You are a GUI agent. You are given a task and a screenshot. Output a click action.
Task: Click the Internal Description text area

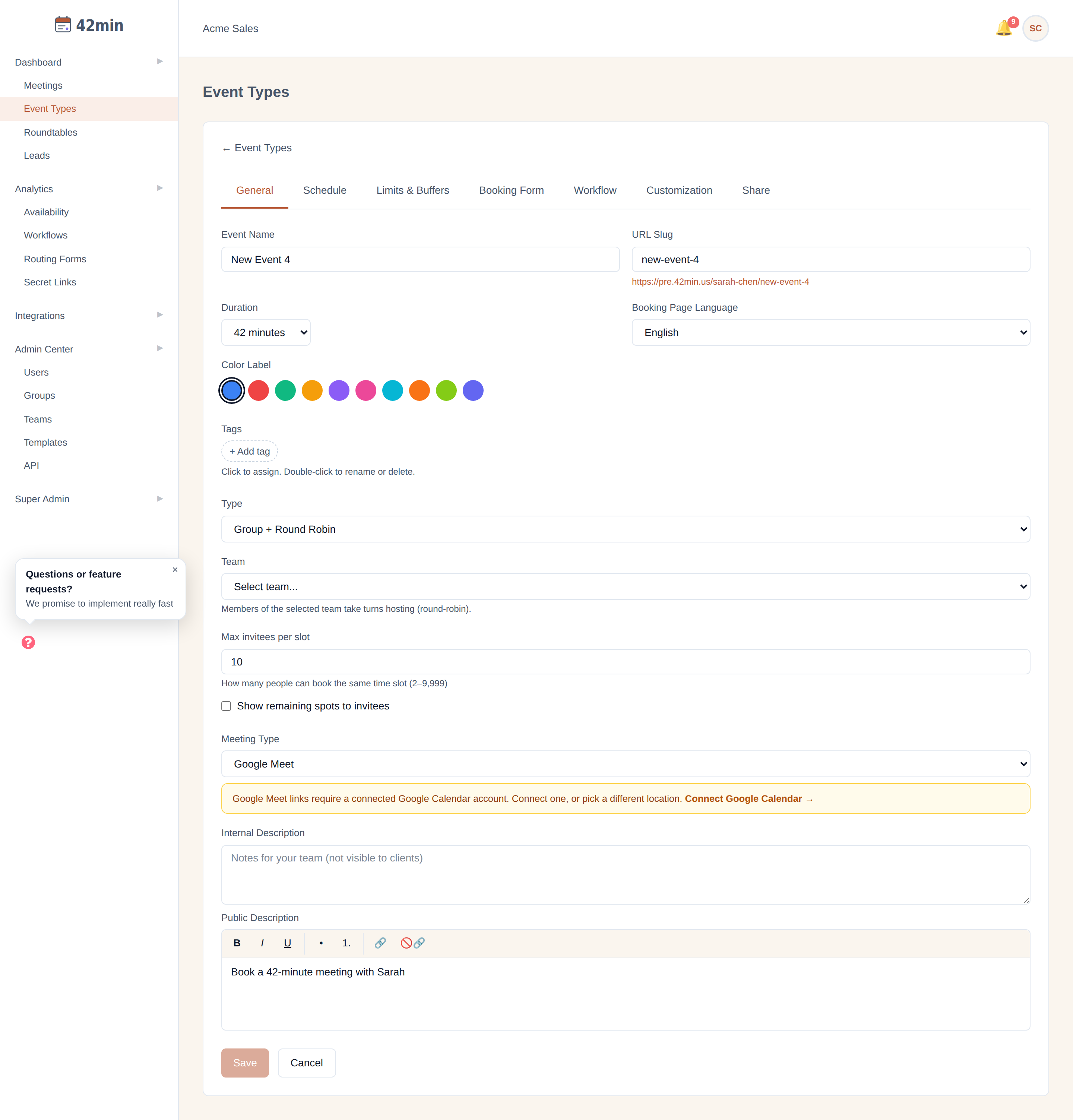pos(626,875)
